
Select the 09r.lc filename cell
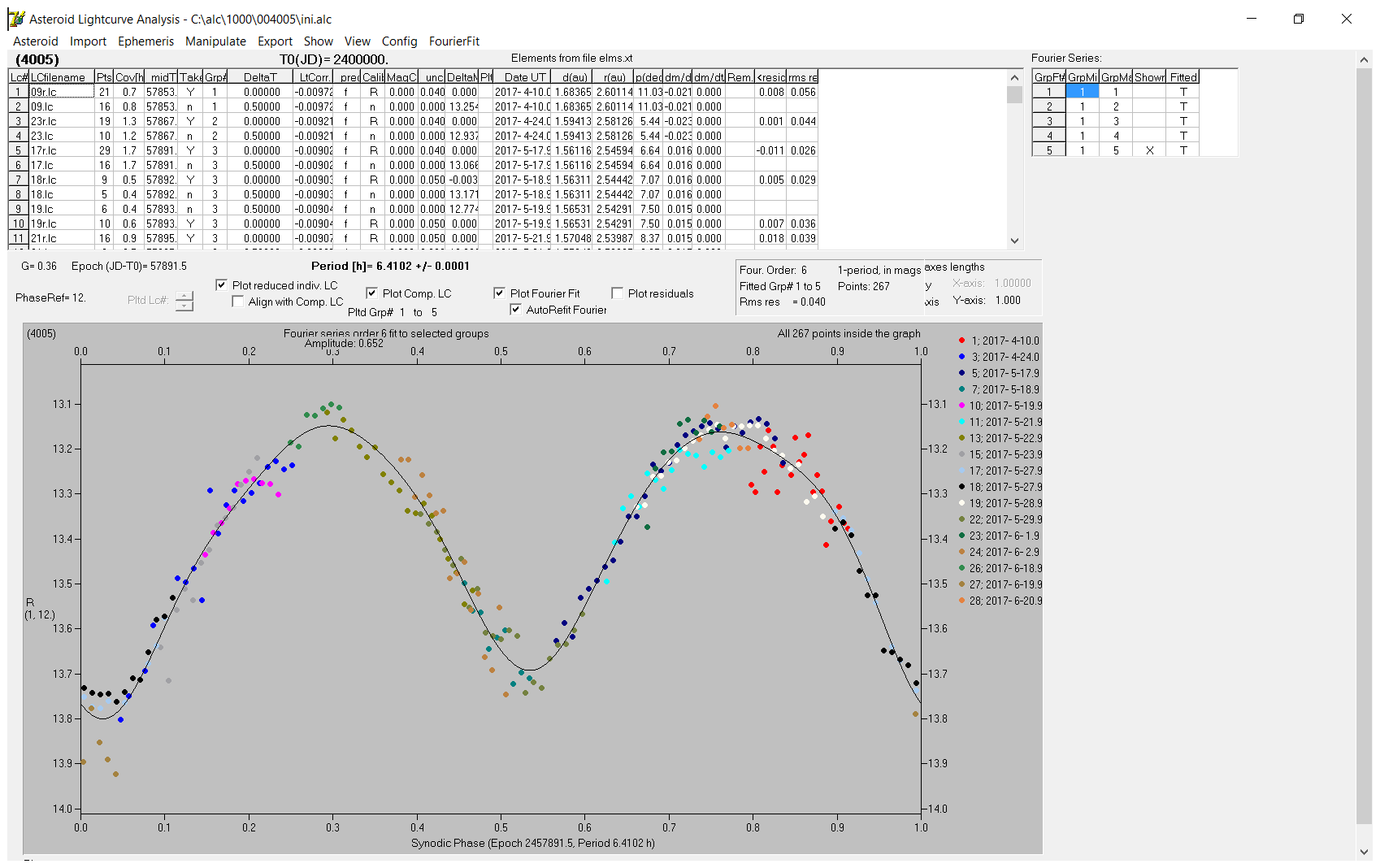[62, 92]
